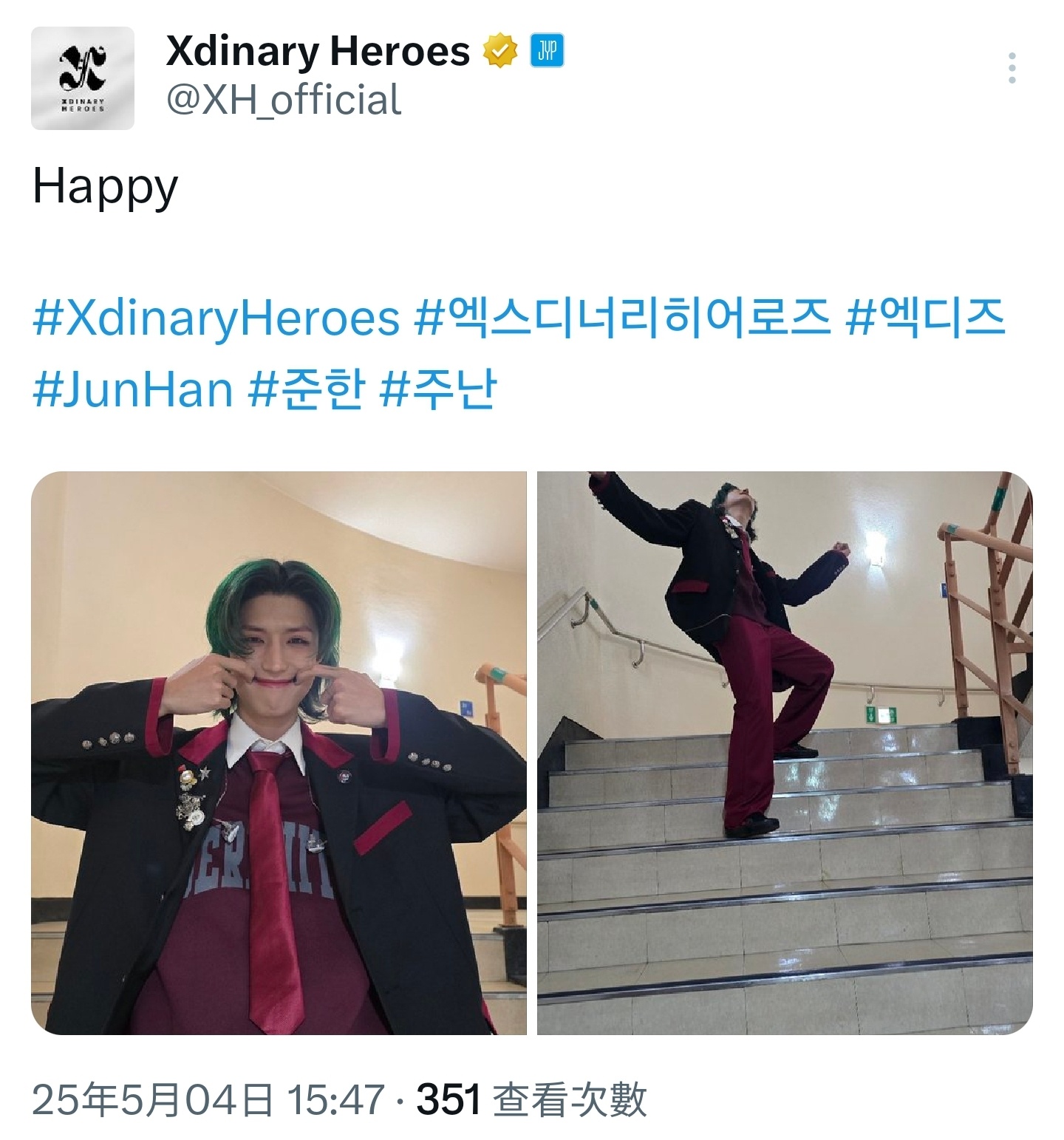
Task: Open the right photo on the staircase
Action: click(x=785, y=753)
